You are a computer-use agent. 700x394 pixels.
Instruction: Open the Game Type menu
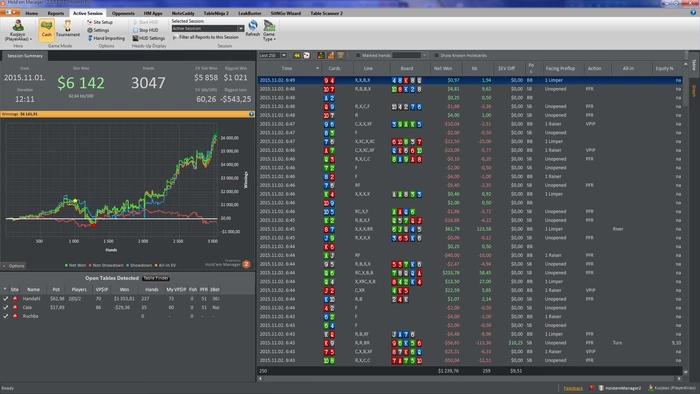click(269, 30)
